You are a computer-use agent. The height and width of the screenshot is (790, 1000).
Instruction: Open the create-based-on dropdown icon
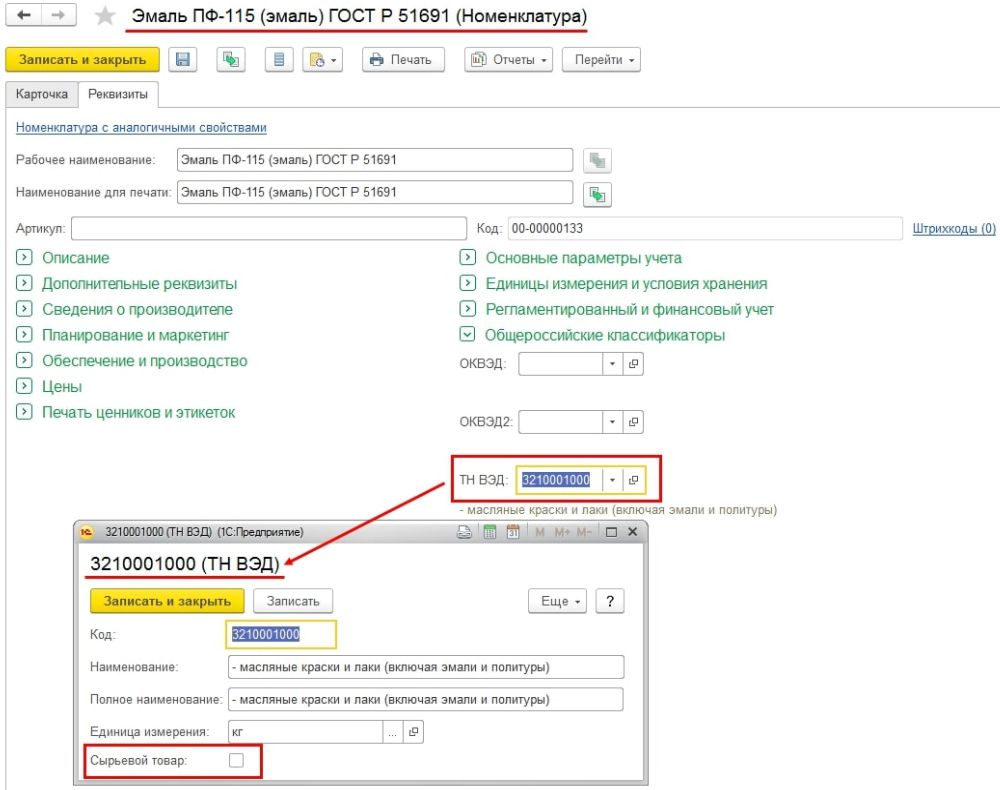[x=323, y=60]
